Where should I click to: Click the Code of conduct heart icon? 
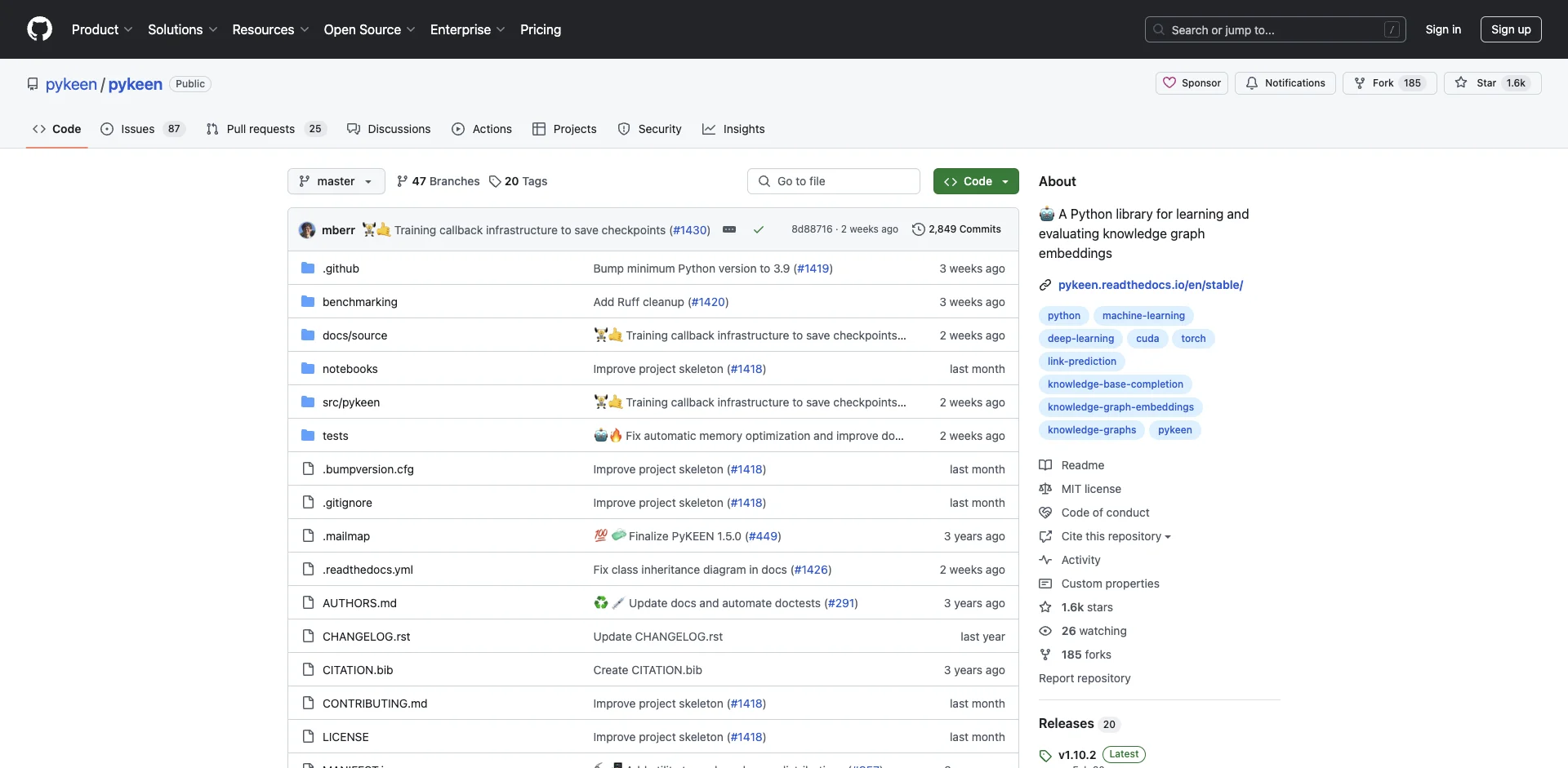tap(1045, 513)
